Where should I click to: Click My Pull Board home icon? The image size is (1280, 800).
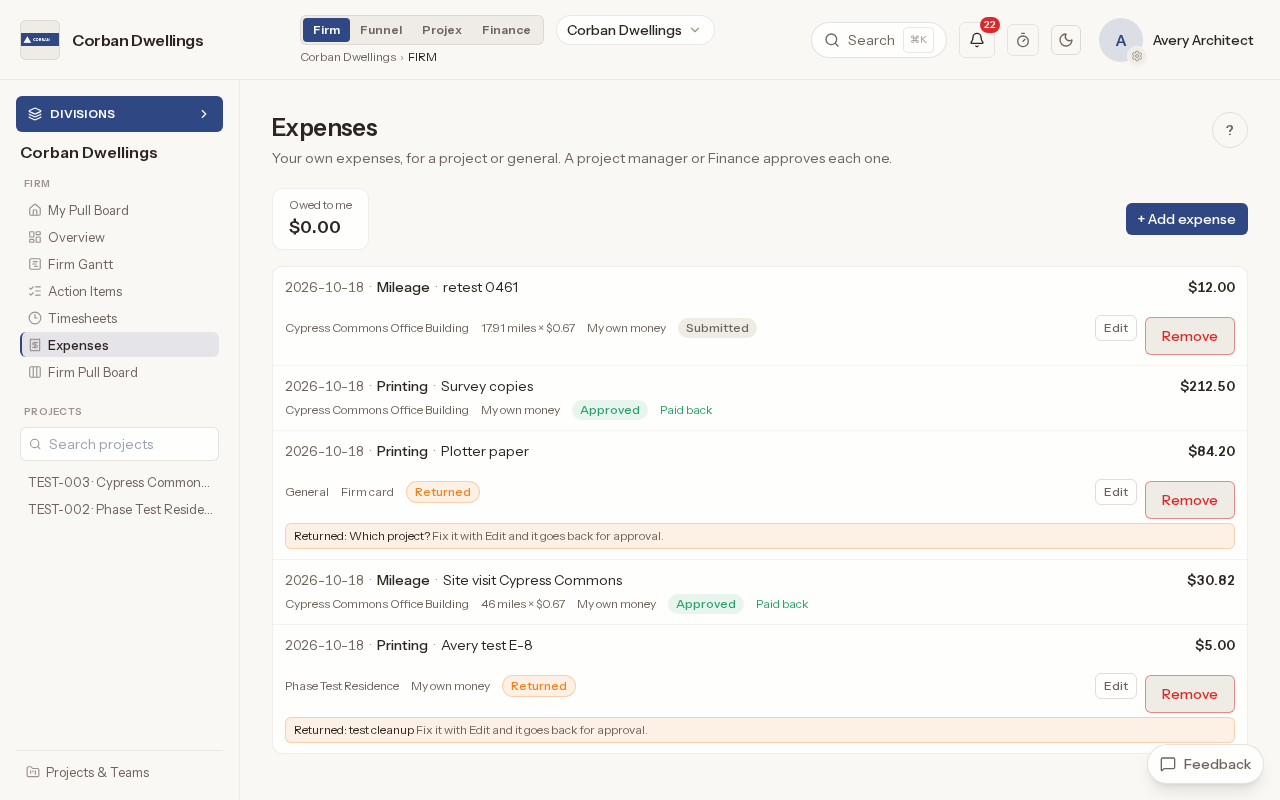tap(35, 210)
